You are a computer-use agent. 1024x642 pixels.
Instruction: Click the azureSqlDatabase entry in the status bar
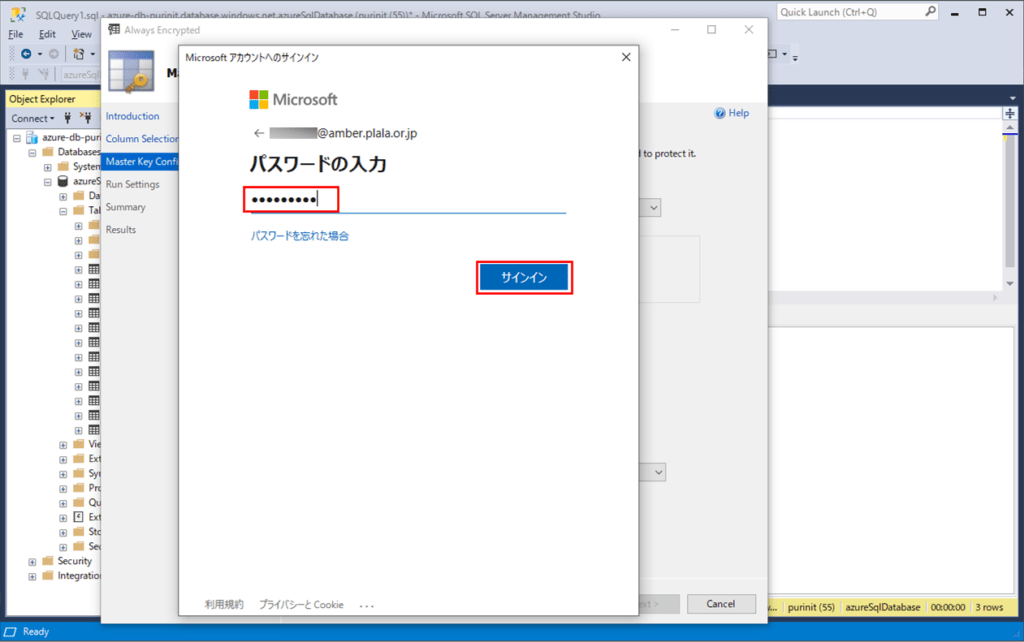(882, 607)
